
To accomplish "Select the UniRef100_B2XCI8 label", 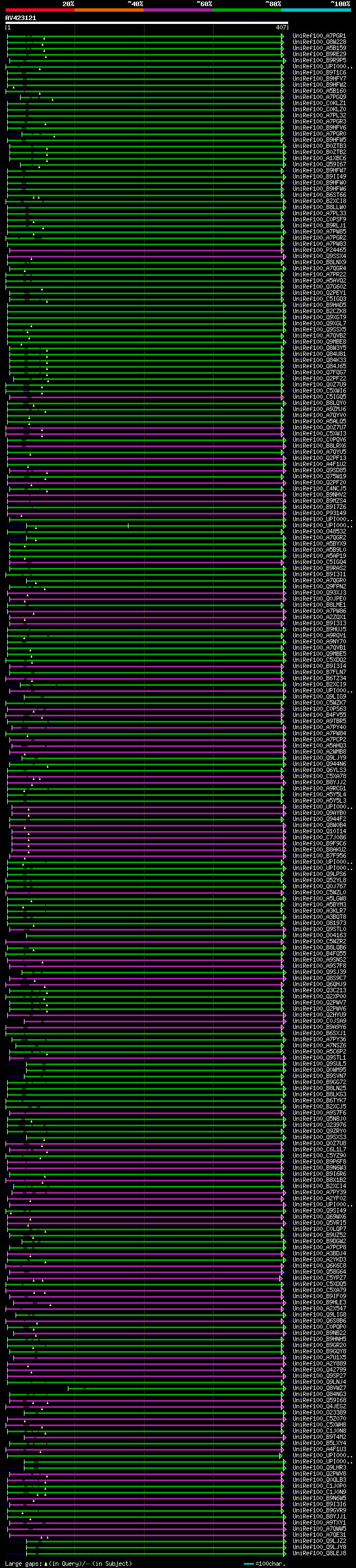I will (319, 201).
